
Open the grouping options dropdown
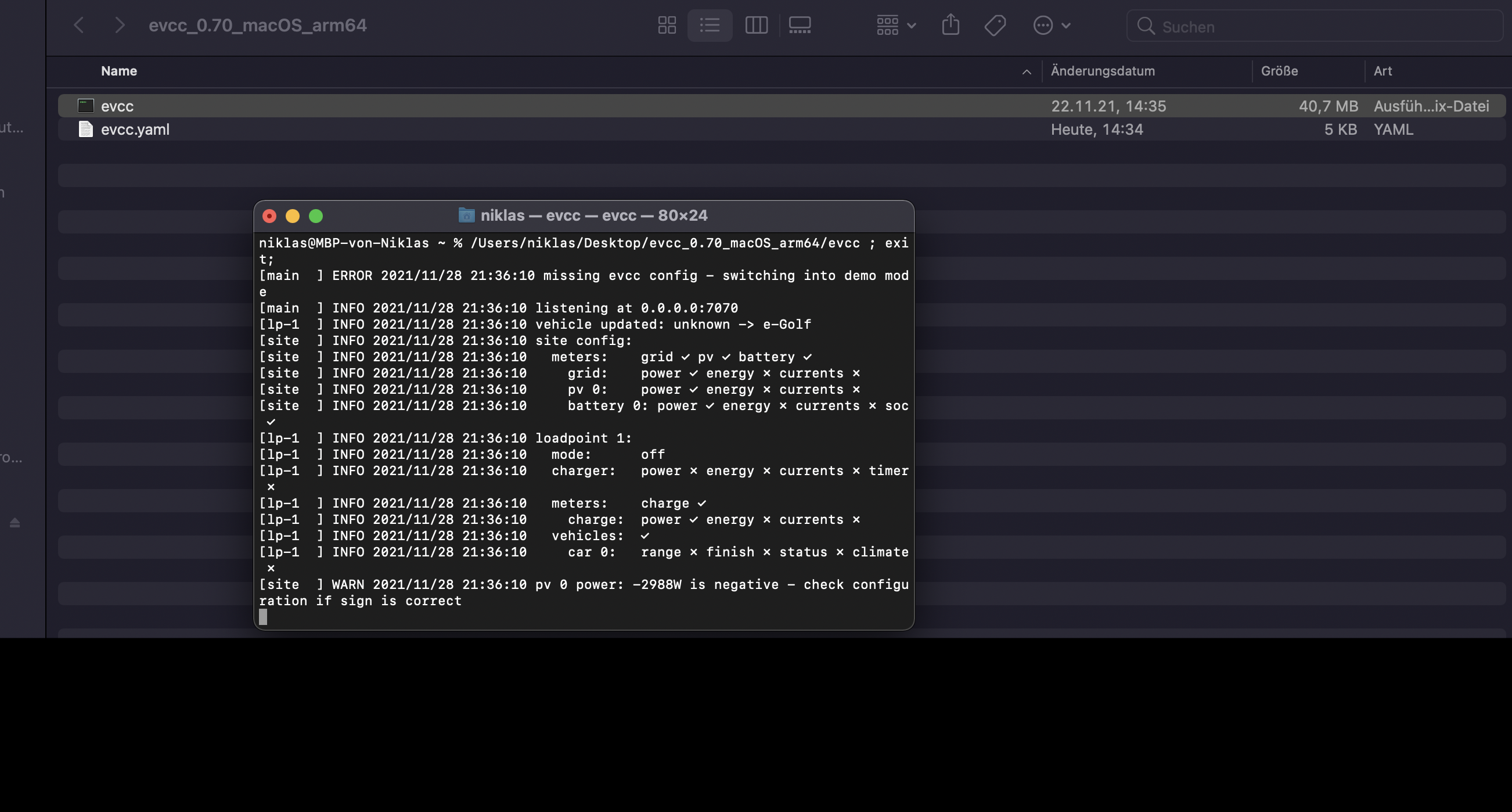point(895,24)
